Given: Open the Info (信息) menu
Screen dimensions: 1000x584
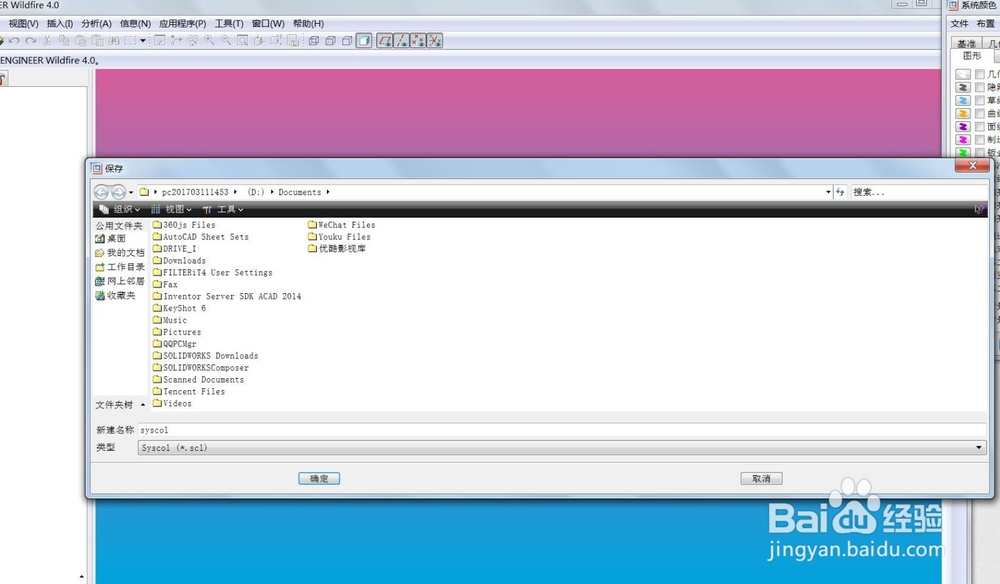Looking at the screenshot, I should [135, 24].
